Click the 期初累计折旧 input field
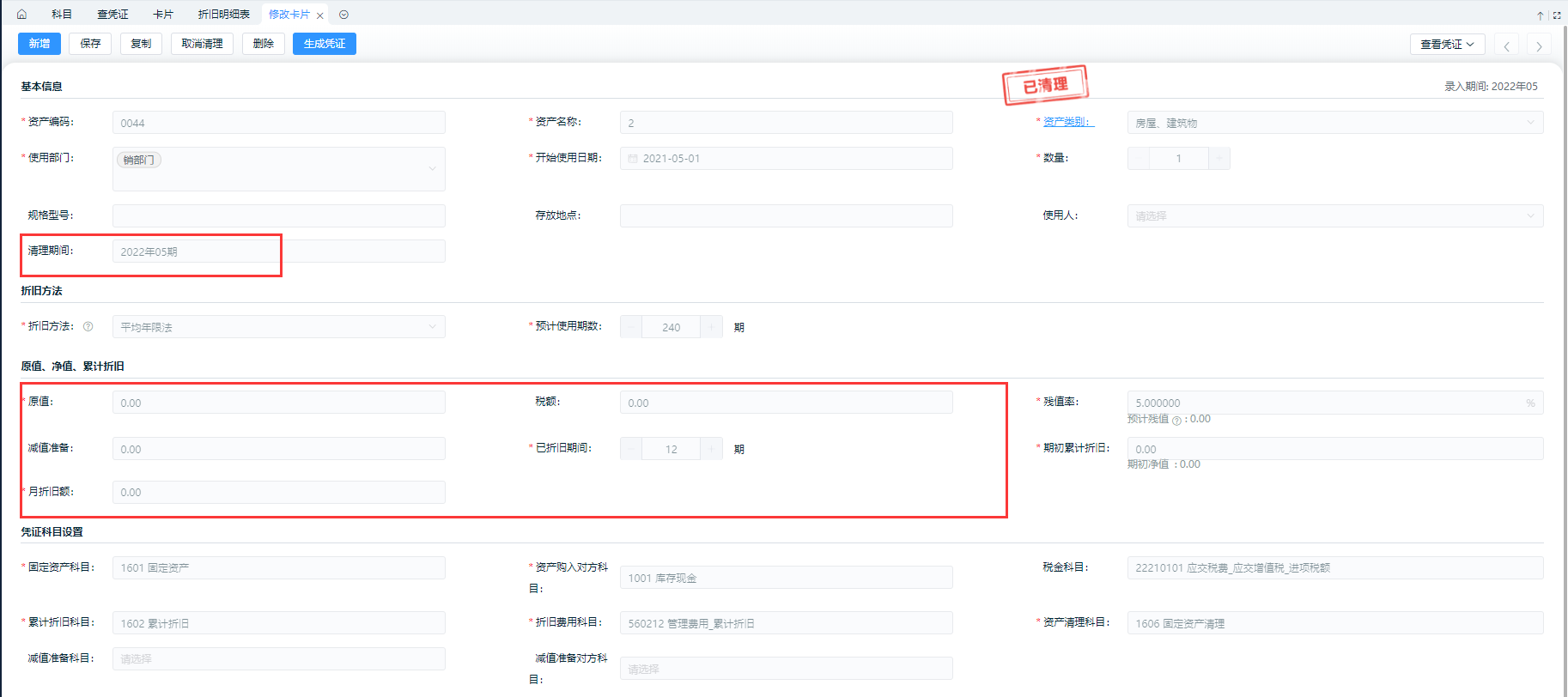This screenshot has width=1568, height=697. point(1335,449)
